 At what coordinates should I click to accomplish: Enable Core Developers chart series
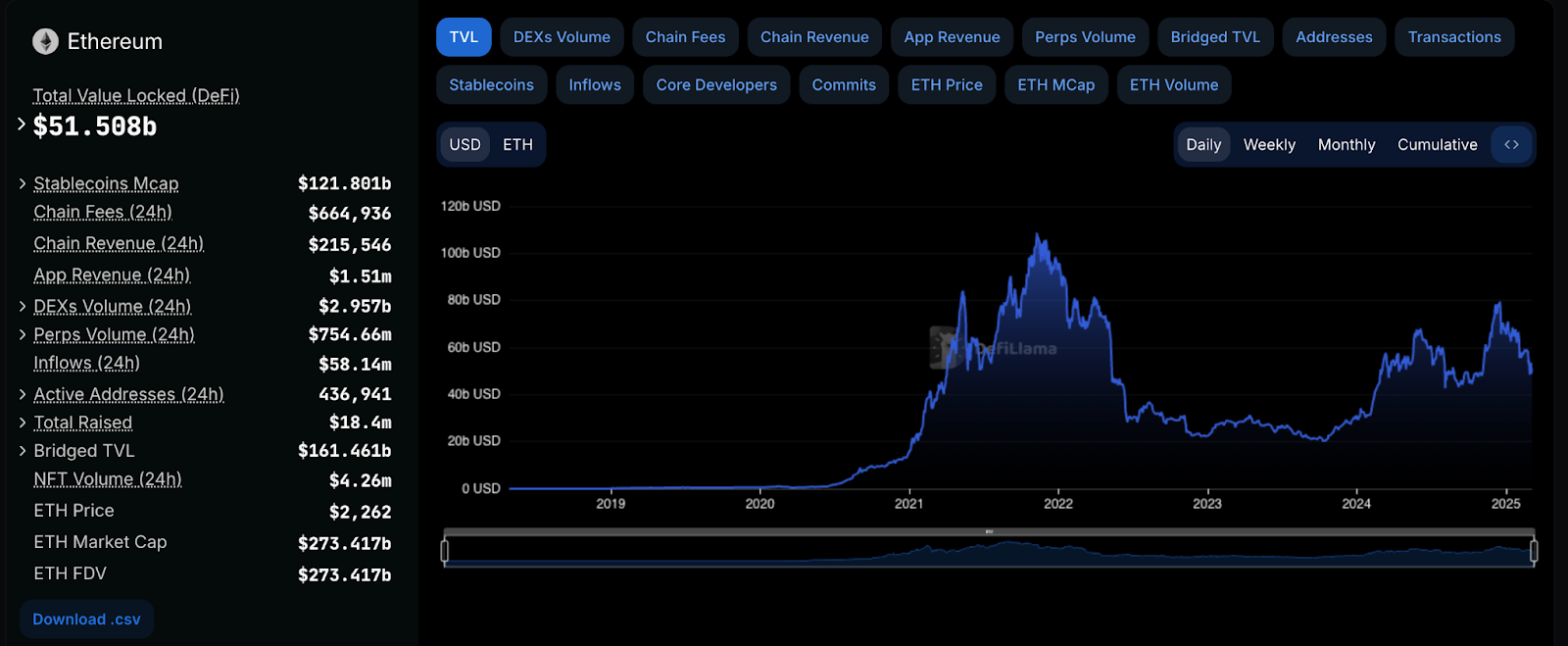tap(716, 85)
